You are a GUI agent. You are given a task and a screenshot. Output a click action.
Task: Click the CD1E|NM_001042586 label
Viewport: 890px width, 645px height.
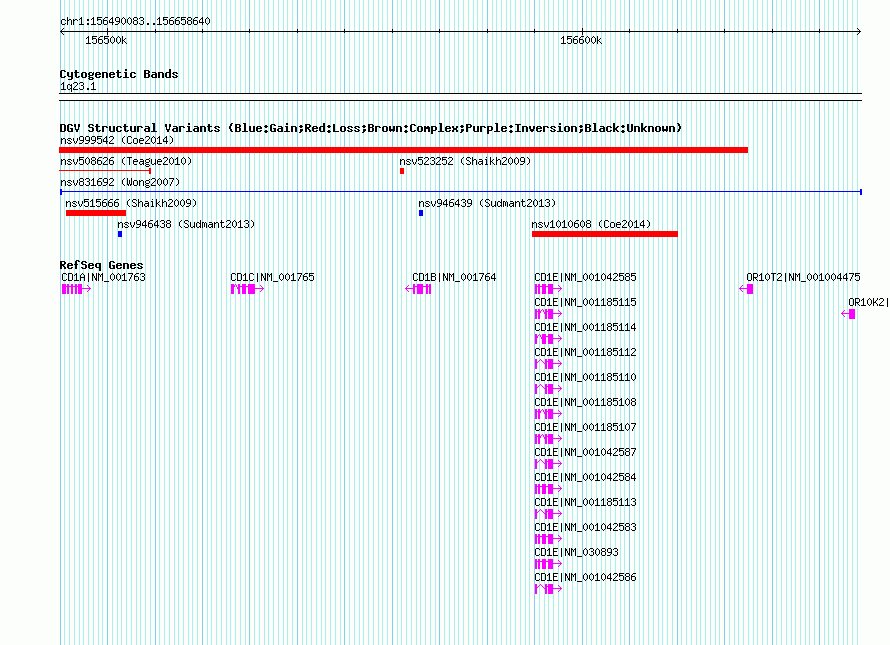coord(585,577)
